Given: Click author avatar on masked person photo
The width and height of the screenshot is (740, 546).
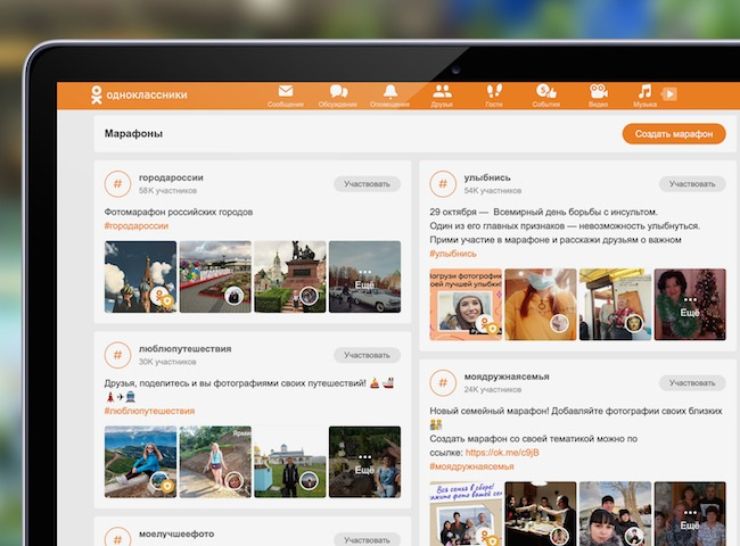Looking at the screenshot, I should [x=559, y=323].
